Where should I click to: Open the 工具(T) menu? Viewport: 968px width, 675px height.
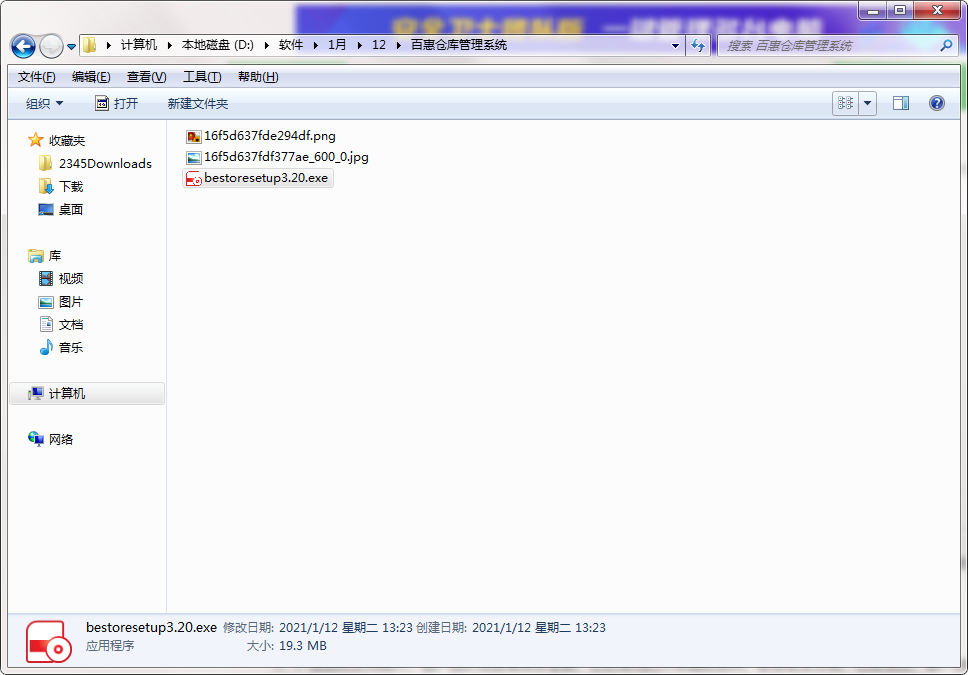(x=201, y=77)
